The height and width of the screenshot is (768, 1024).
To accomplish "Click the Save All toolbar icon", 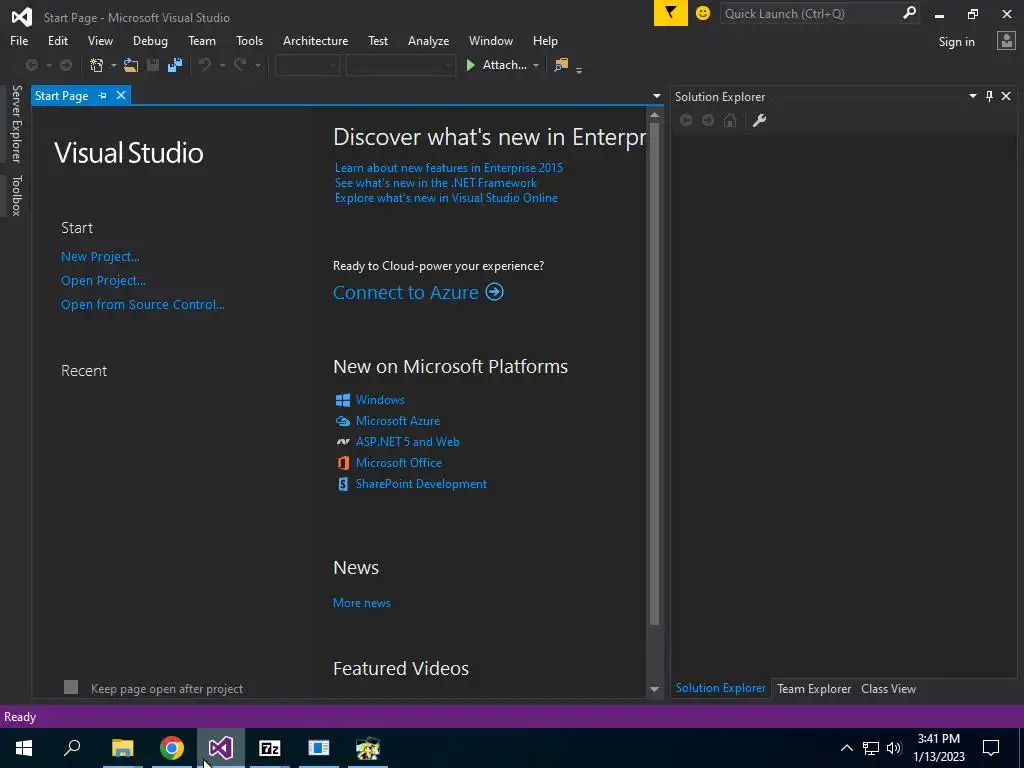I will 174,65.
